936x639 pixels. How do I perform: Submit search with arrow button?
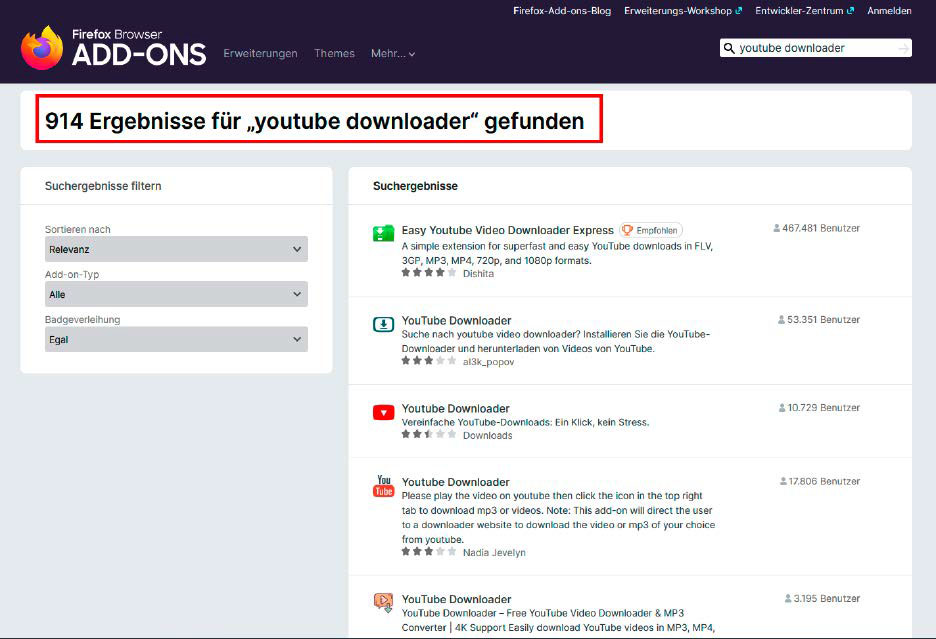904,48
